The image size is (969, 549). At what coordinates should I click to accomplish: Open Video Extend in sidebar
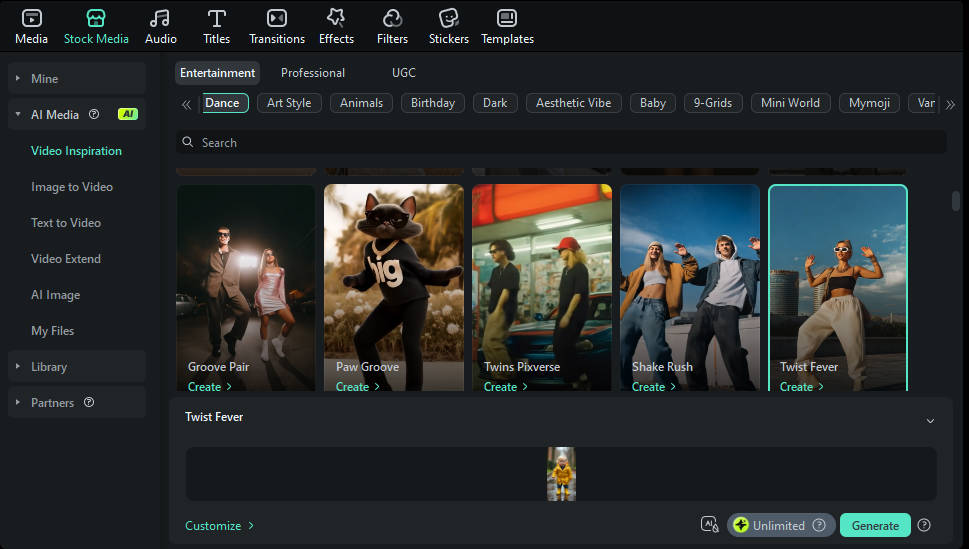(x=66, y=258)
